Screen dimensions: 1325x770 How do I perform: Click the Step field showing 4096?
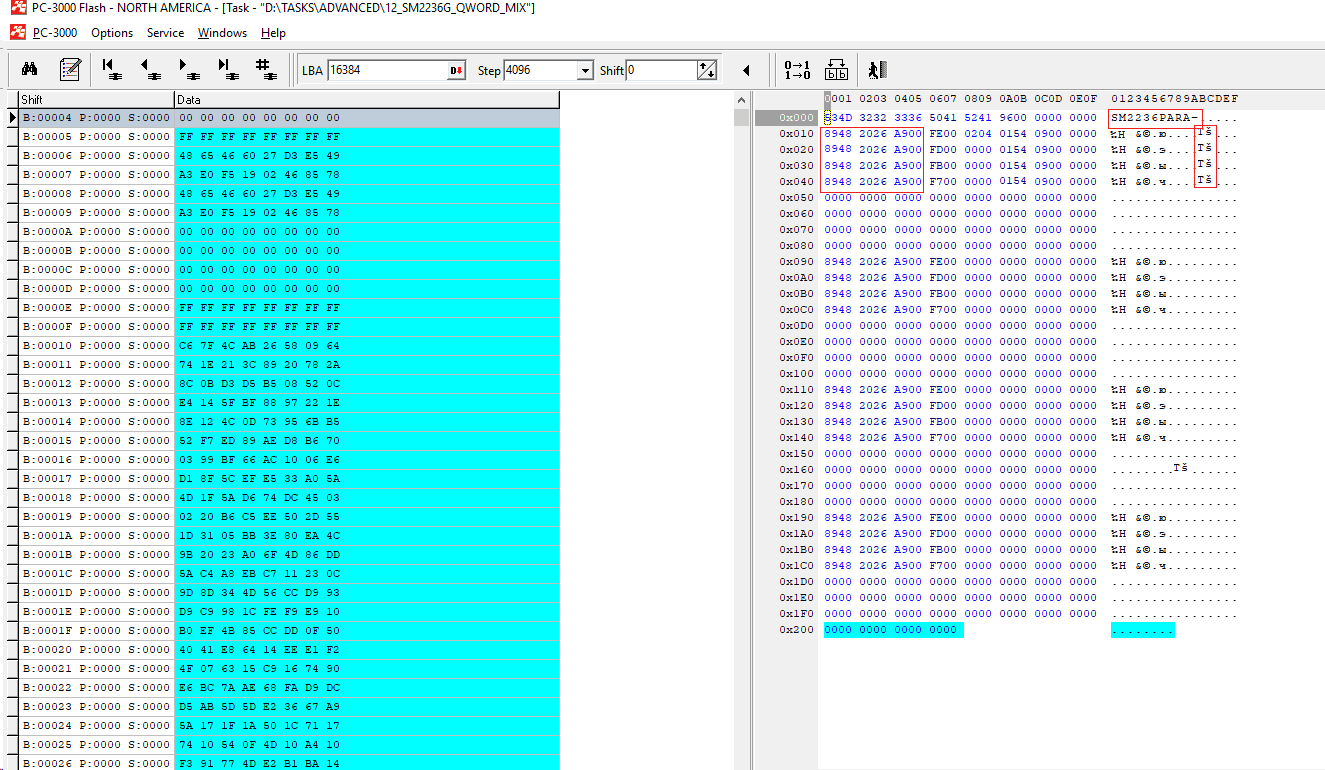pyautogui.click(x=540, y=71)
